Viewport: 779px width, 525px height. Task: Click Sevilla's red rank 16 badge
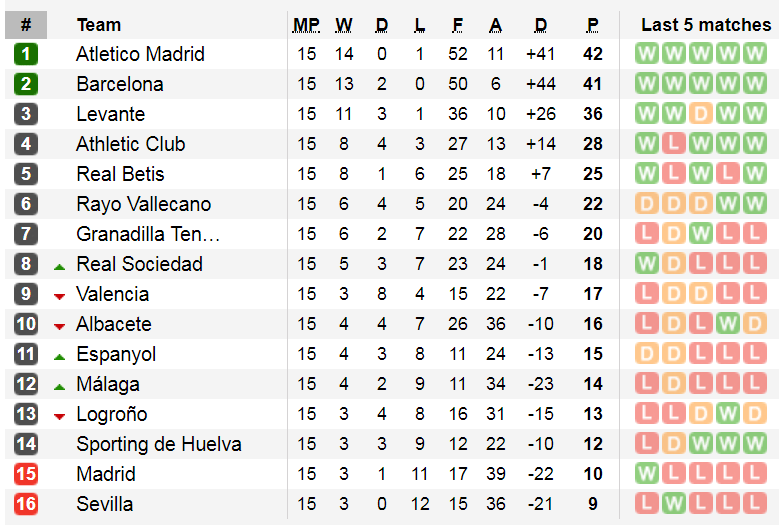pos(26,504)
